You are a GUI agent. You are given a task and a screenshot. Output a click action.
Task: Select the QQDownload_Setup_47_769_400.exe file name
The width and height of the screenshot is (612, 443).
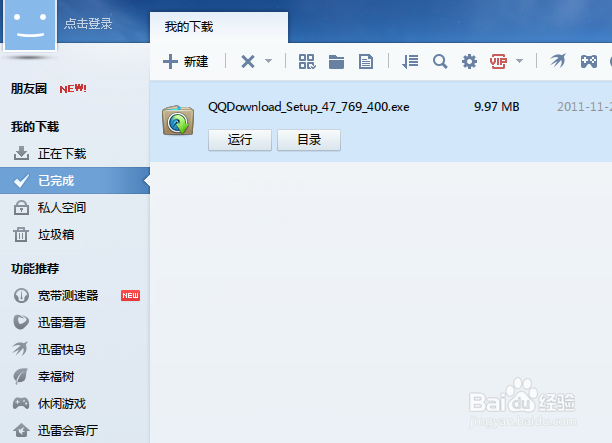coord(309,107)
